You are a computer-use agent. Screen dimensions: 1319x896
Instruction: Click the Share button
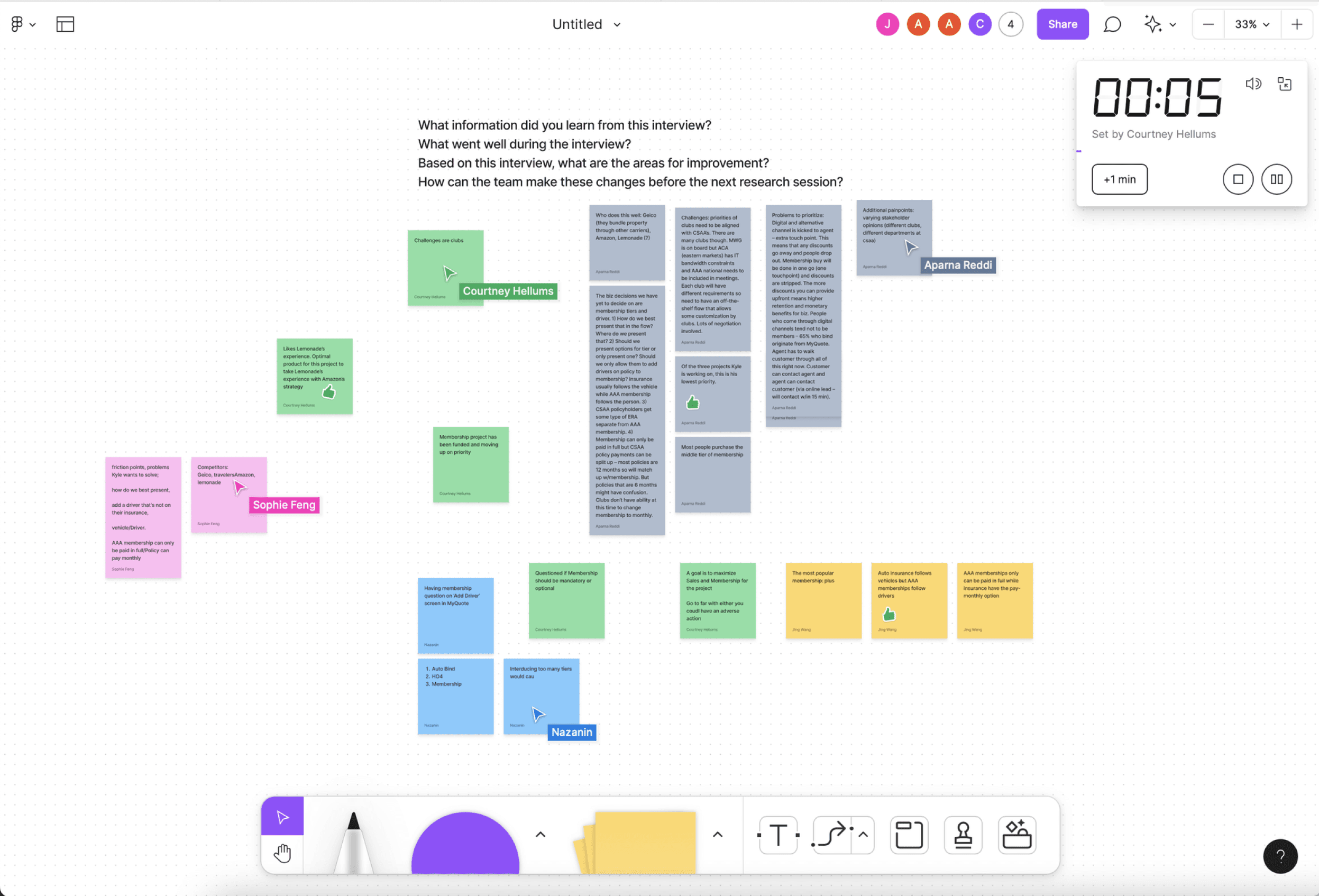1062,24
